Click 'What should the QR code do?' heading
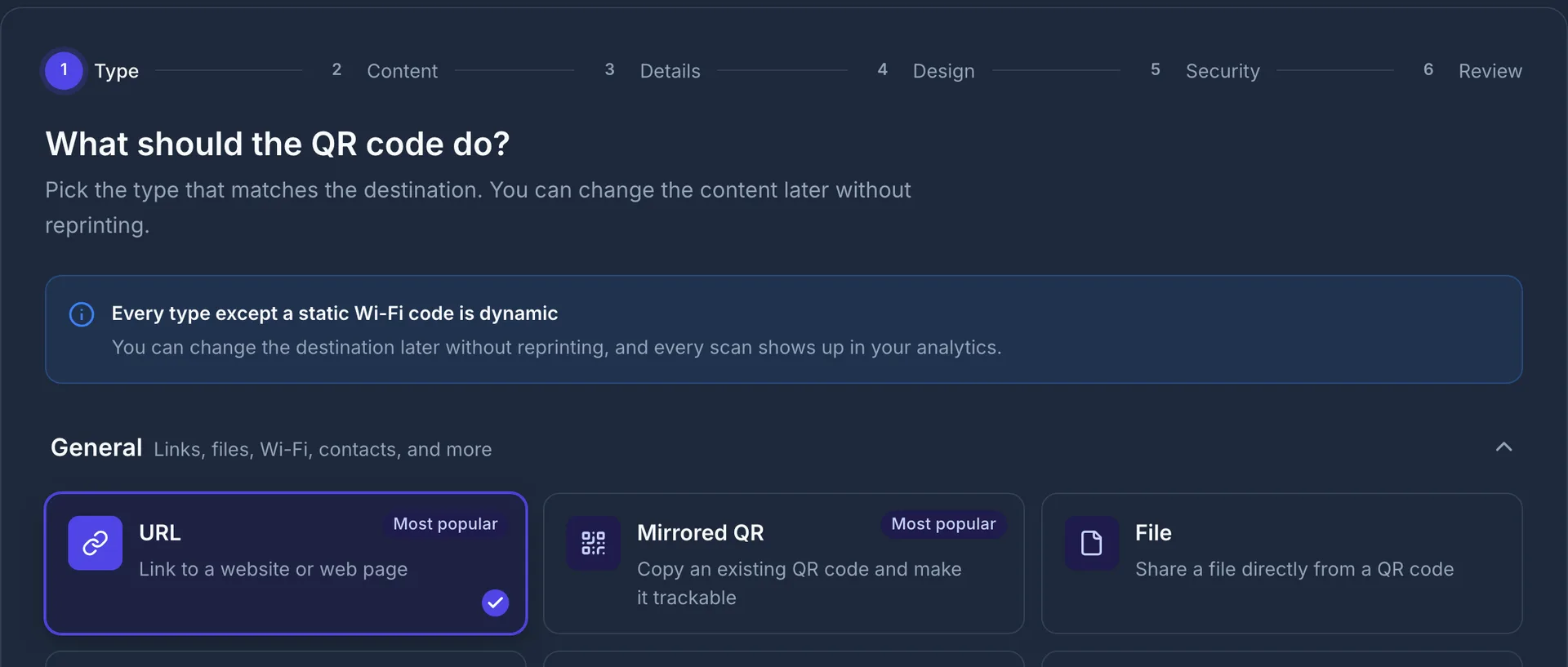The image size is (1568, 667). click(x=278, y=144)
